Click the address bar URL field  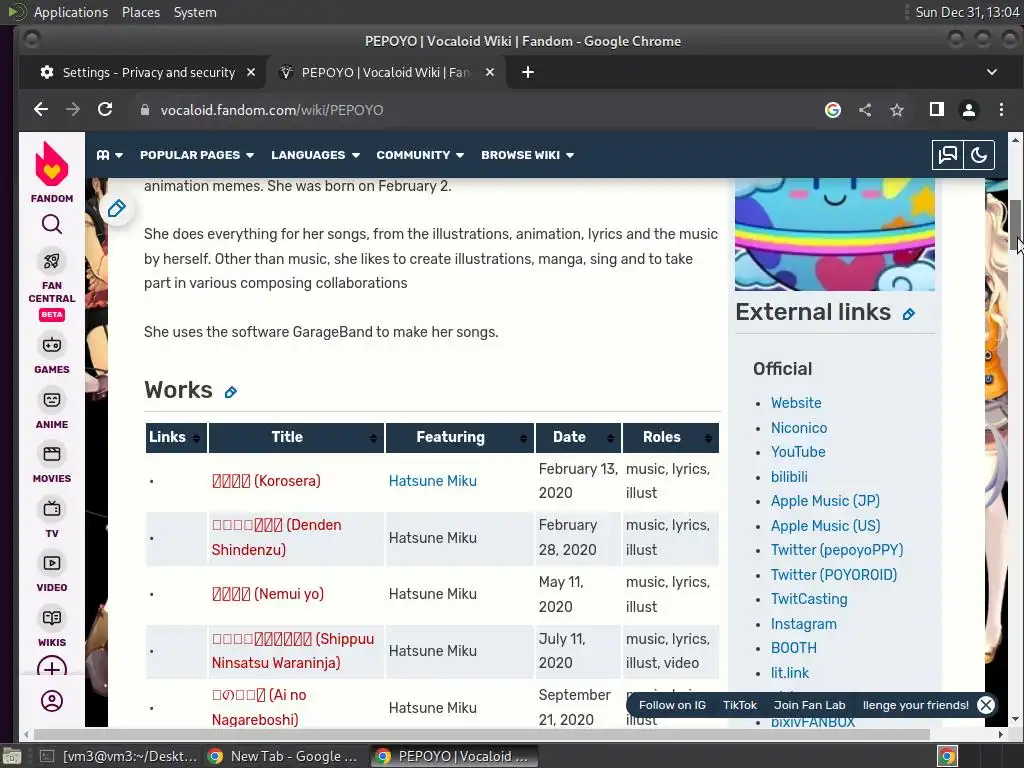[x=477, y=110]
